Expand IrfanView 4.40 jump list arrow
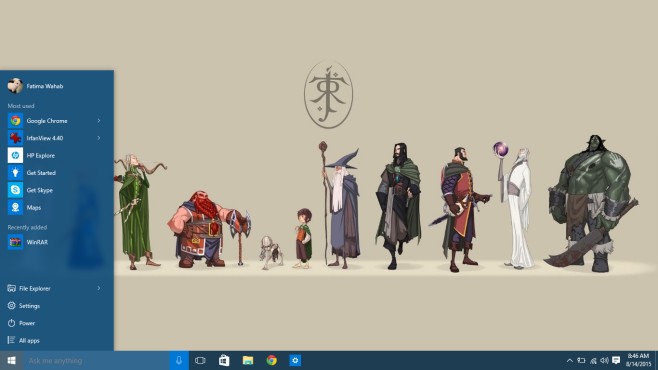 [x=99, y=138]
